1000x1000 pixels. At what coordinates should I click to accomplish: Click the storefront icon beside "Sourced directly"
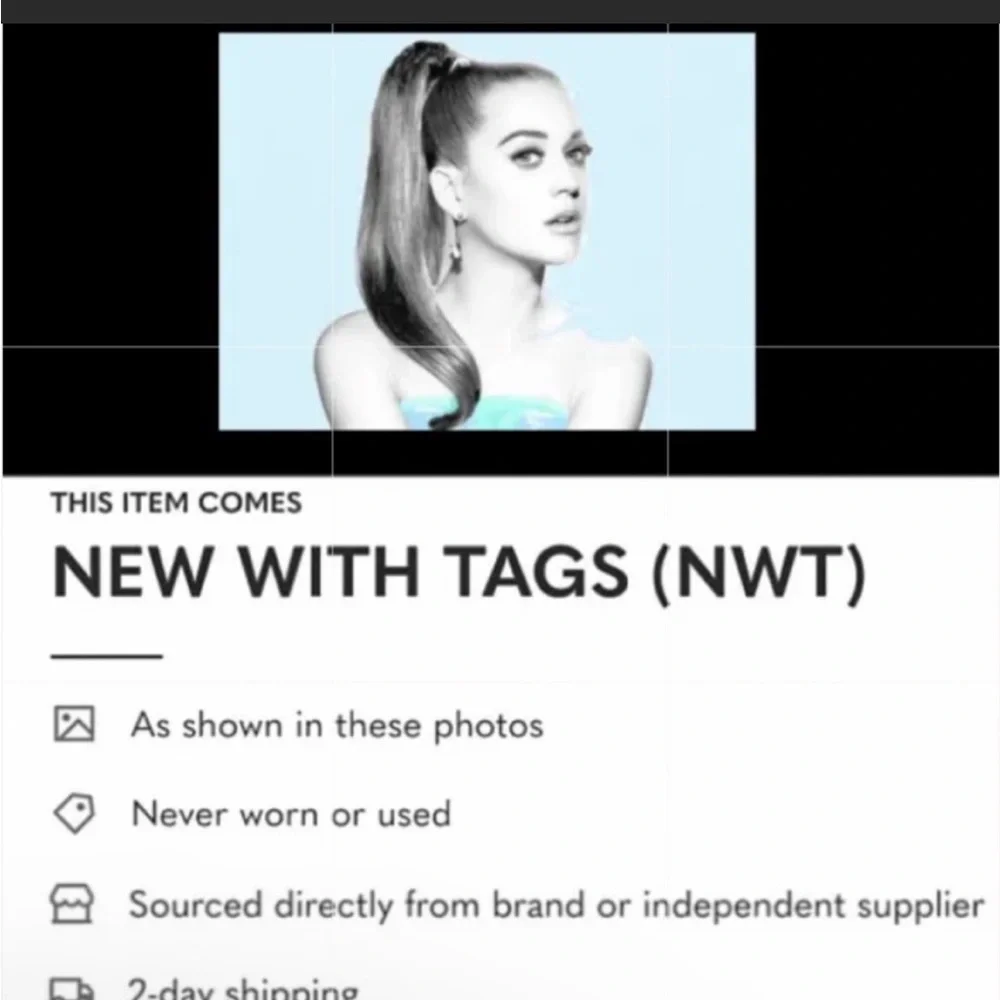click(x=71, y=904)
